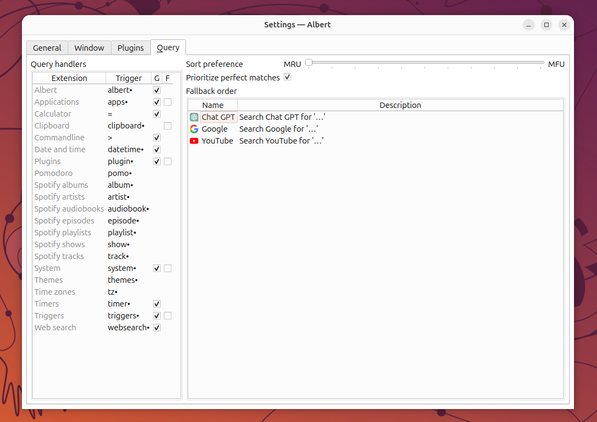Click the YouTube logo icon
Image resolution: width=597 pixels, height=422 pixels.
click(194, 141)
